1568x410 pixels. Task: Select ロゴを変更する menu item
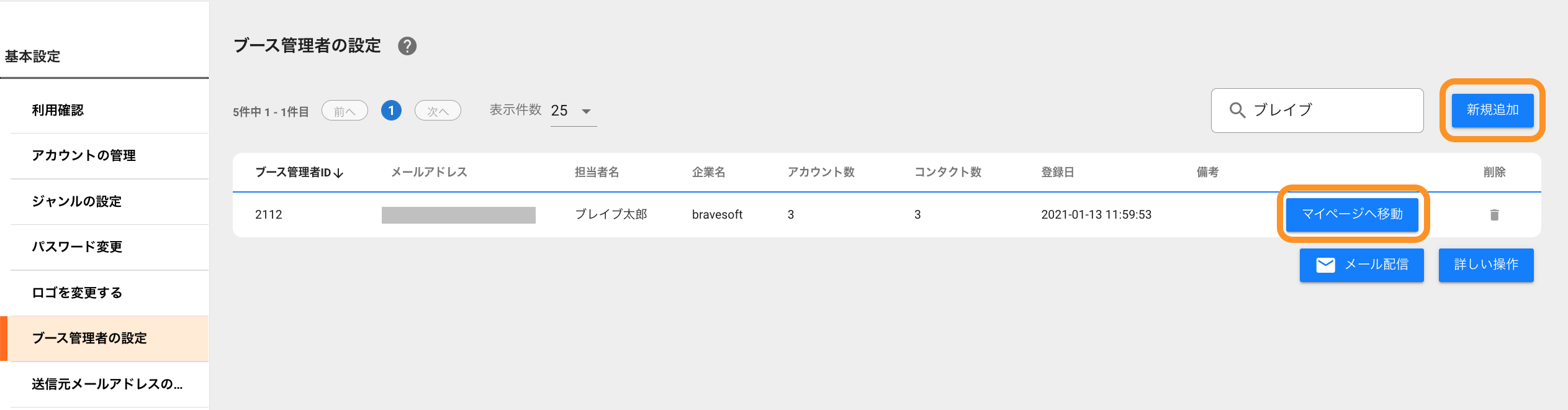point(77,293)
